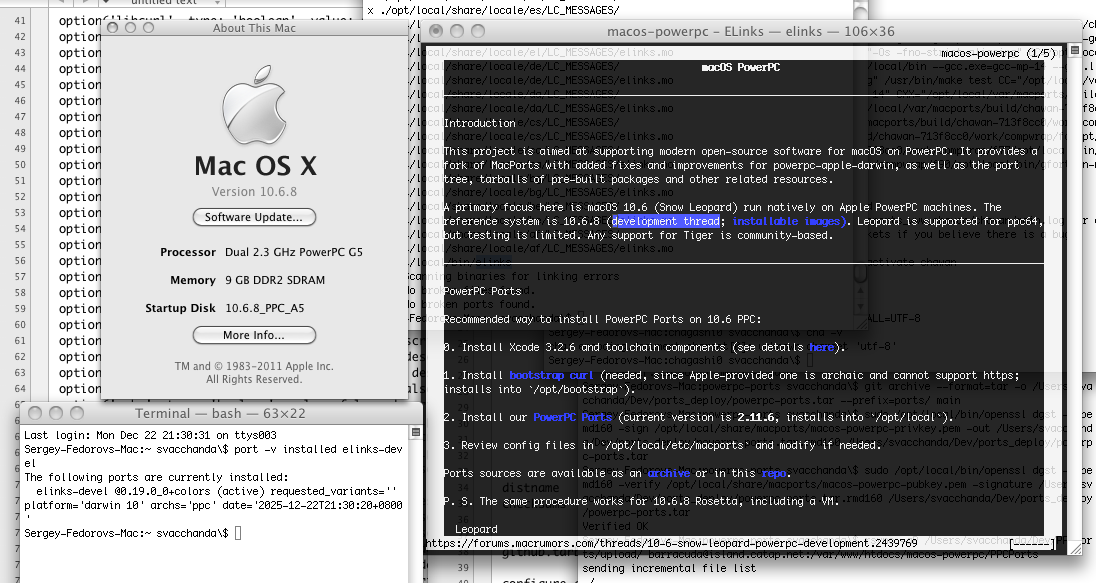Click the Leopard heading near ELinks bottom
Viewport: 1096px width, 583px height.
[476, 529]
